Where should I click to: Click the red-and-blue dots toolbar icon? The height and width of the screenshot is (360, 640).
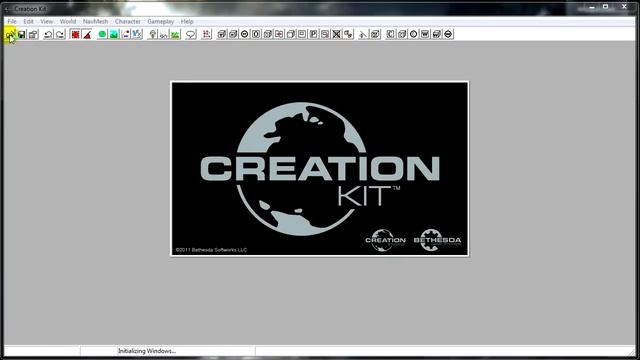(125, 34)
